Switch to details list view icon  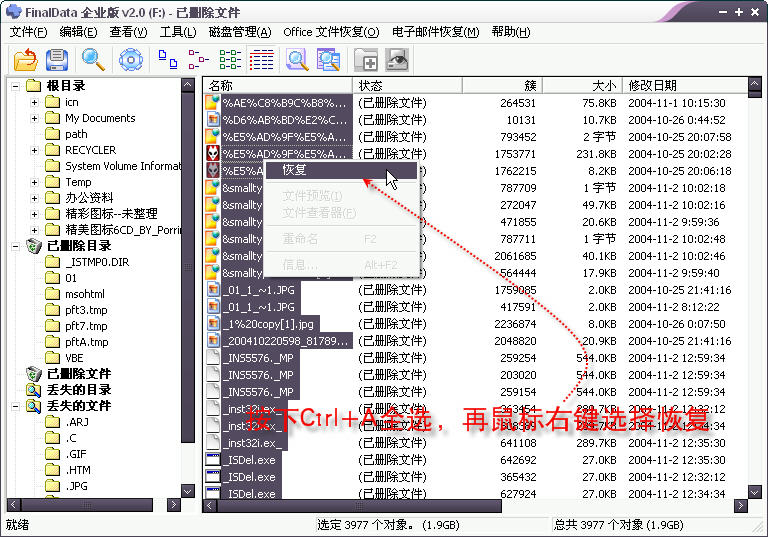[x=262, y=60]
